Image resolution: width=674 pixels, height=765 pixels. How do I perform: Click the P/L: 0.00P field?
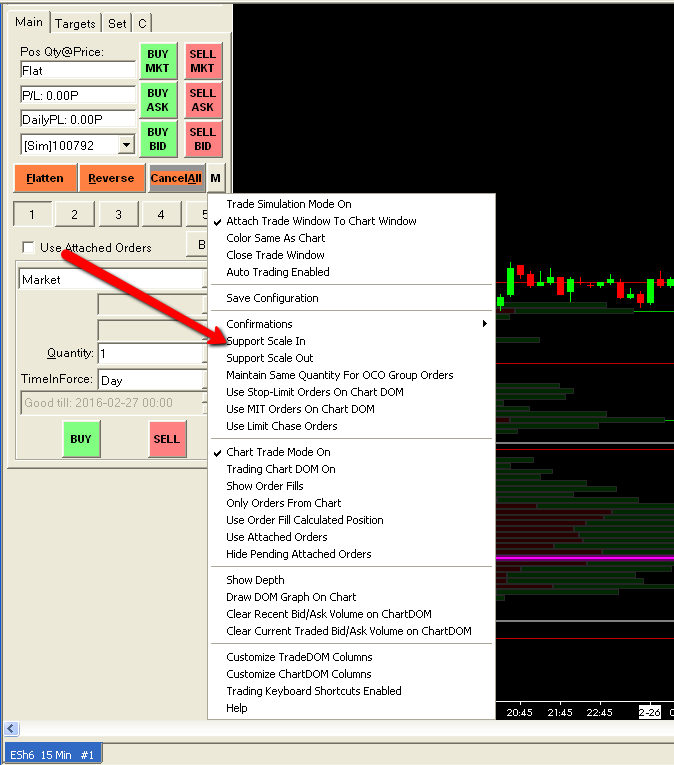tap(78, 95)
